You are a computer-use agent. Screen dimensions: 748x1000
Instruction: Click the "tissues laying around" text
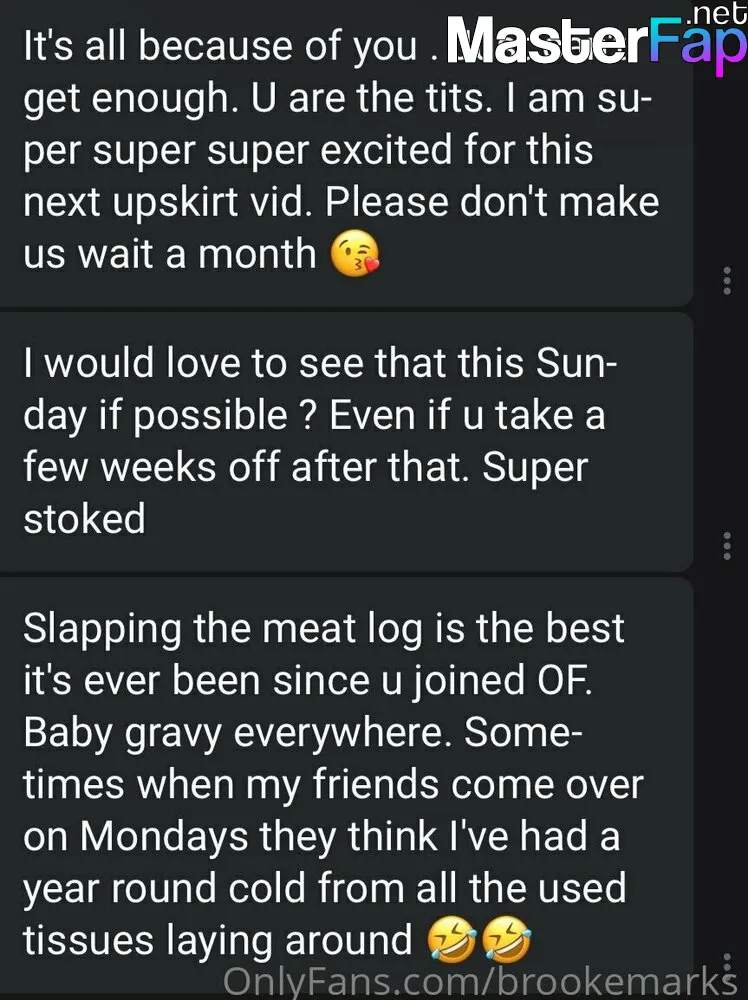click(x=218, y=940)
